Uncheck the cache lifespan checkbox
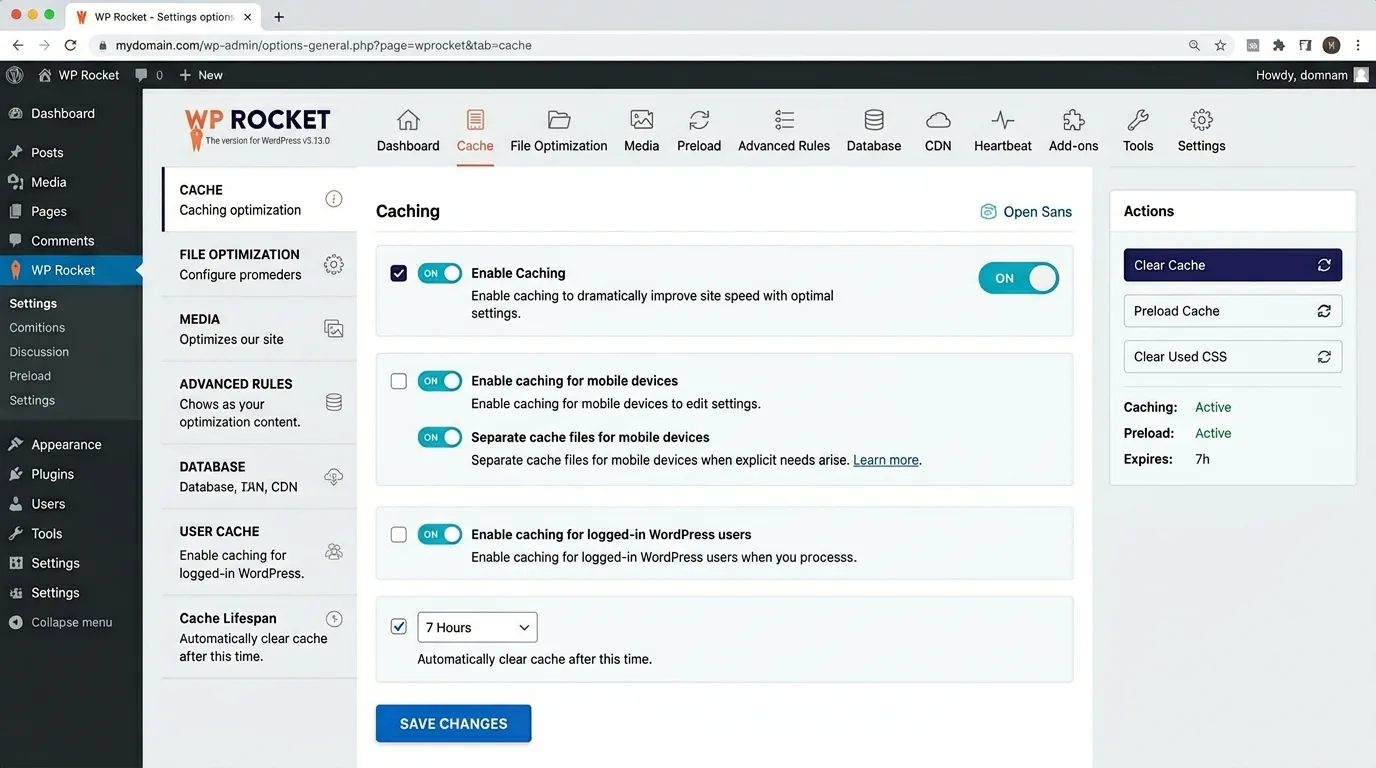The width and height of the screenshot is (1376, 768). click(399, 627)
